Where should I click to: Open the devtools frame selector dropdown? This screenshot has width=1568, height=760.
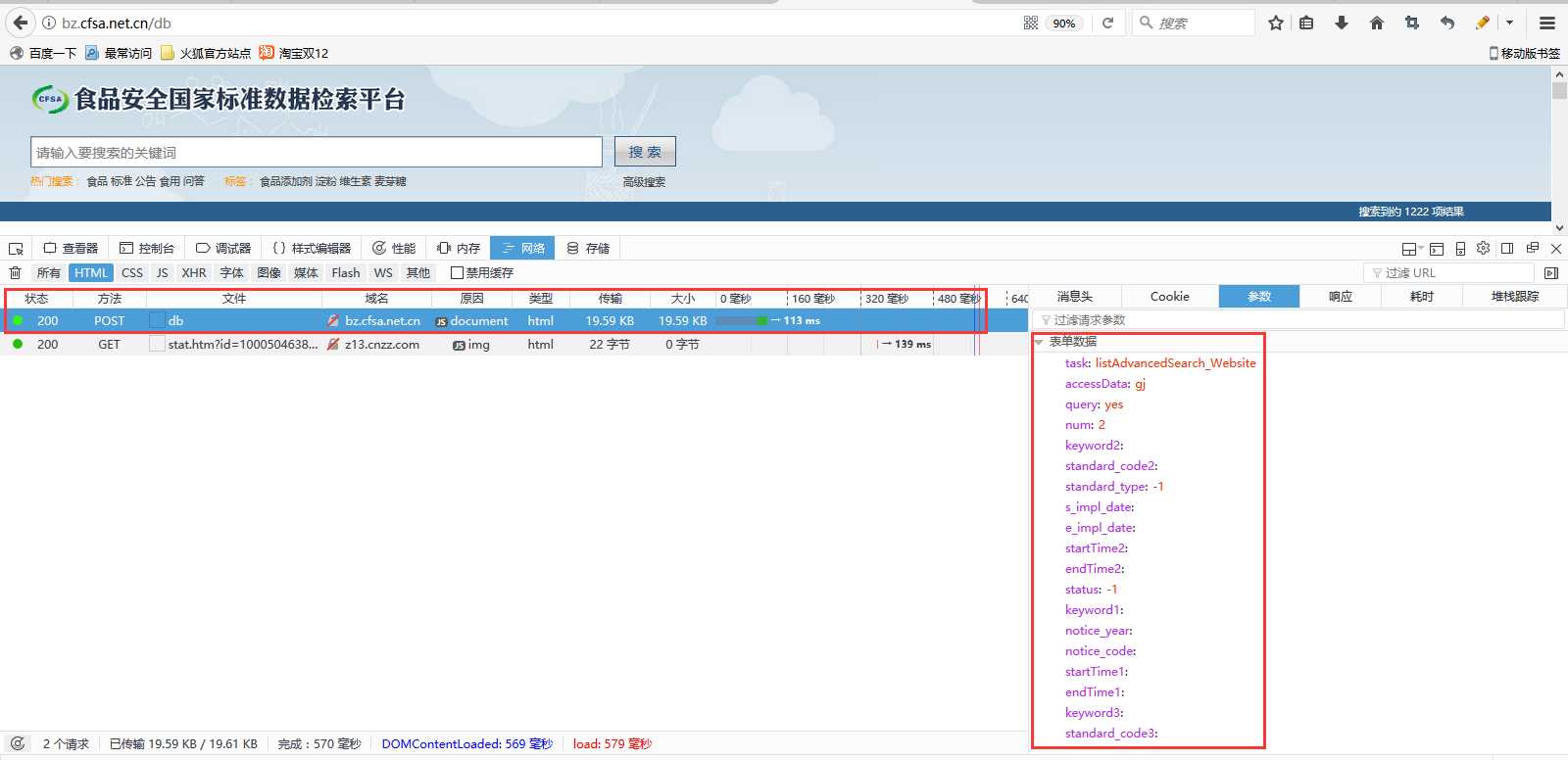[x=1412, y=249]
